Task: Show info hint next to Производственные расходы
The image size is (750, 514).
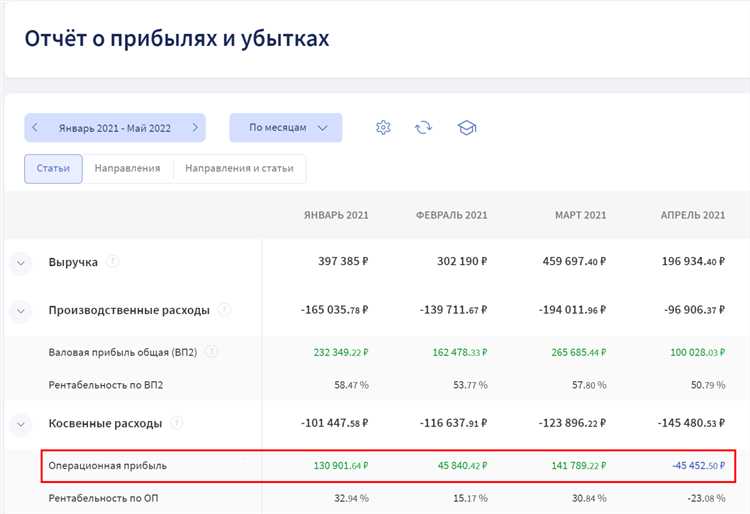Action: point(224,310)
